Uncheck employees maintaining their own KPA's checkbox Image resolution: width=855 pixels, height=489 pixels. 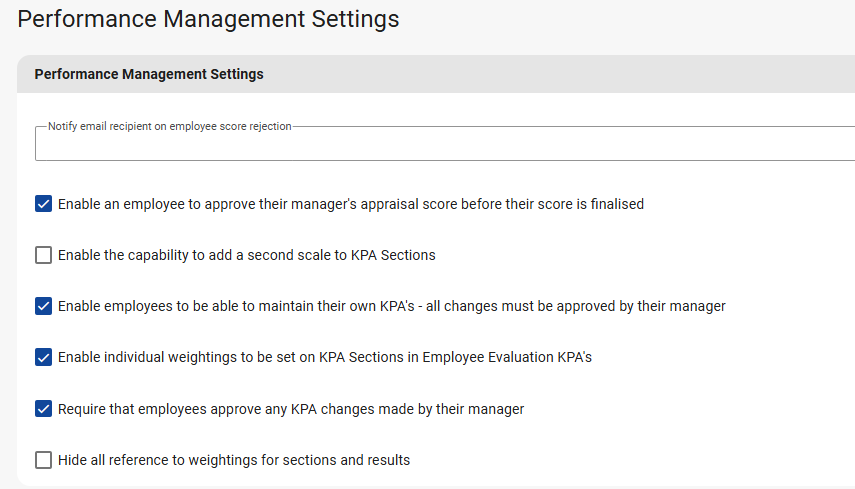coord(43,306)
